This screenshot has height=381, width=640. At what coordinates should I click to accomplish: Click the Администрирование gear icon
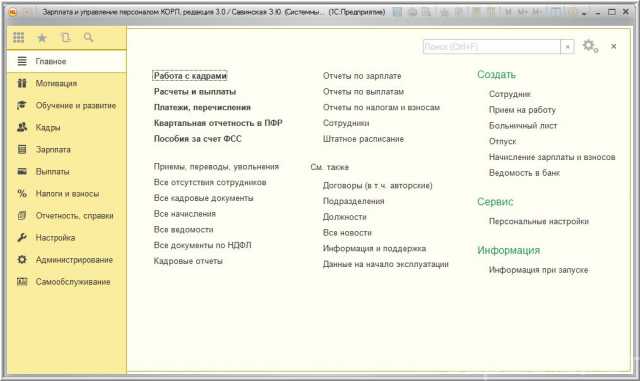click(x=22, y=260)
